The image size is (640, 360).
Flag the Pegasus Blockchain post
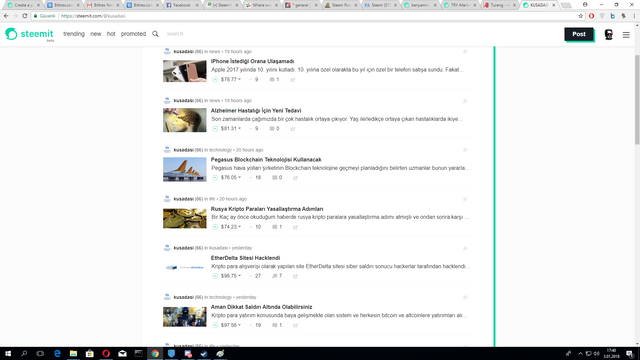(x=465, y=150)
